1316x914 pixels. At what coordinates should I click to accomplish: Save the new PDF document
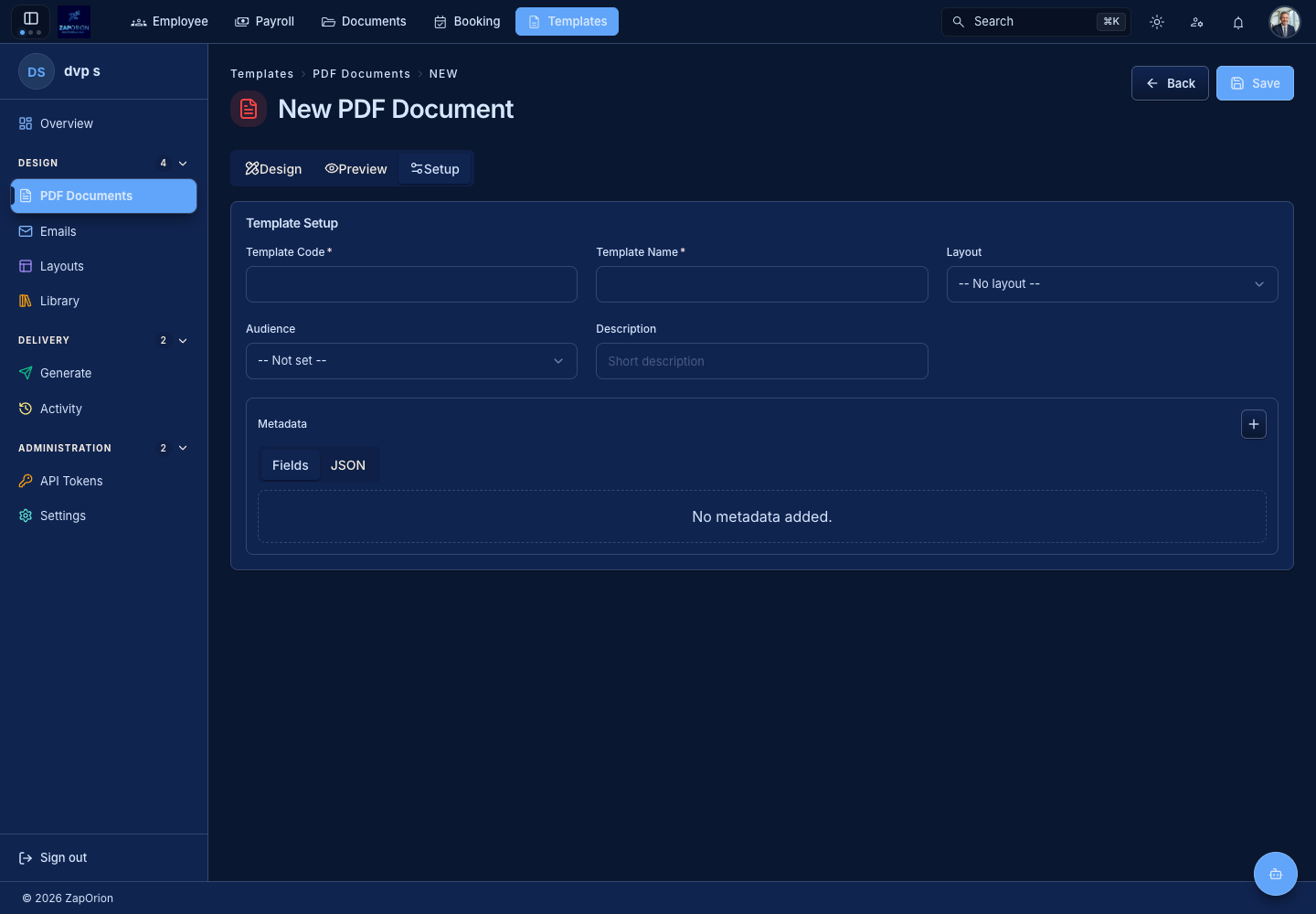pos(1255,83)
